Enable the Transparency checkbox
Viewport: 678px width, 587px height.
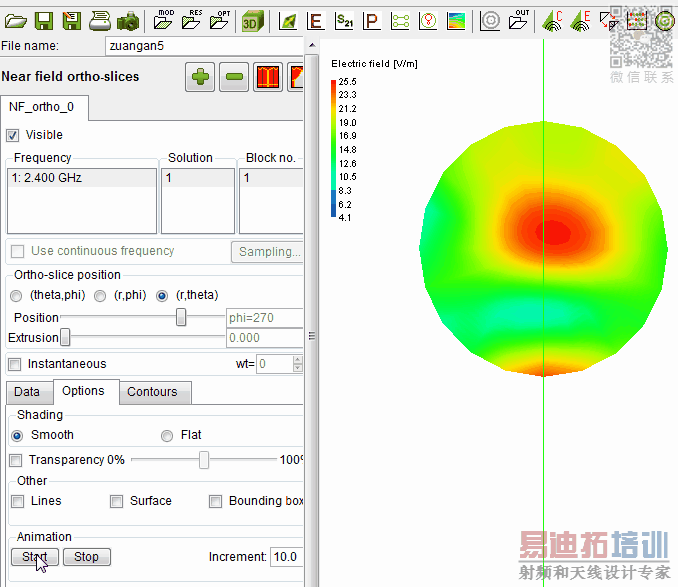(x=16, y=460)
